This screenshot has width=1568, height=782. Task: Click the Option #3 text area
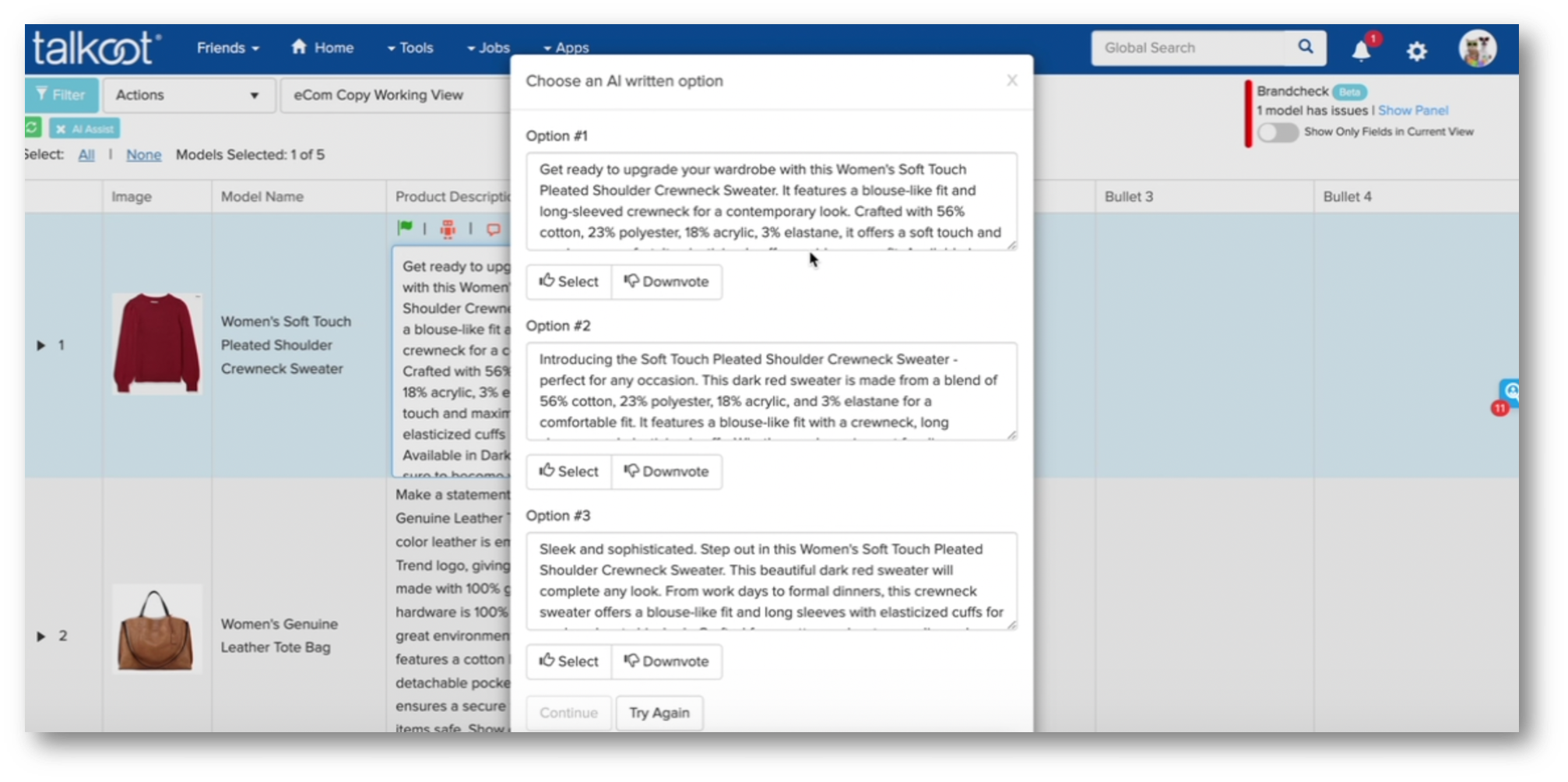click(772, 582)
